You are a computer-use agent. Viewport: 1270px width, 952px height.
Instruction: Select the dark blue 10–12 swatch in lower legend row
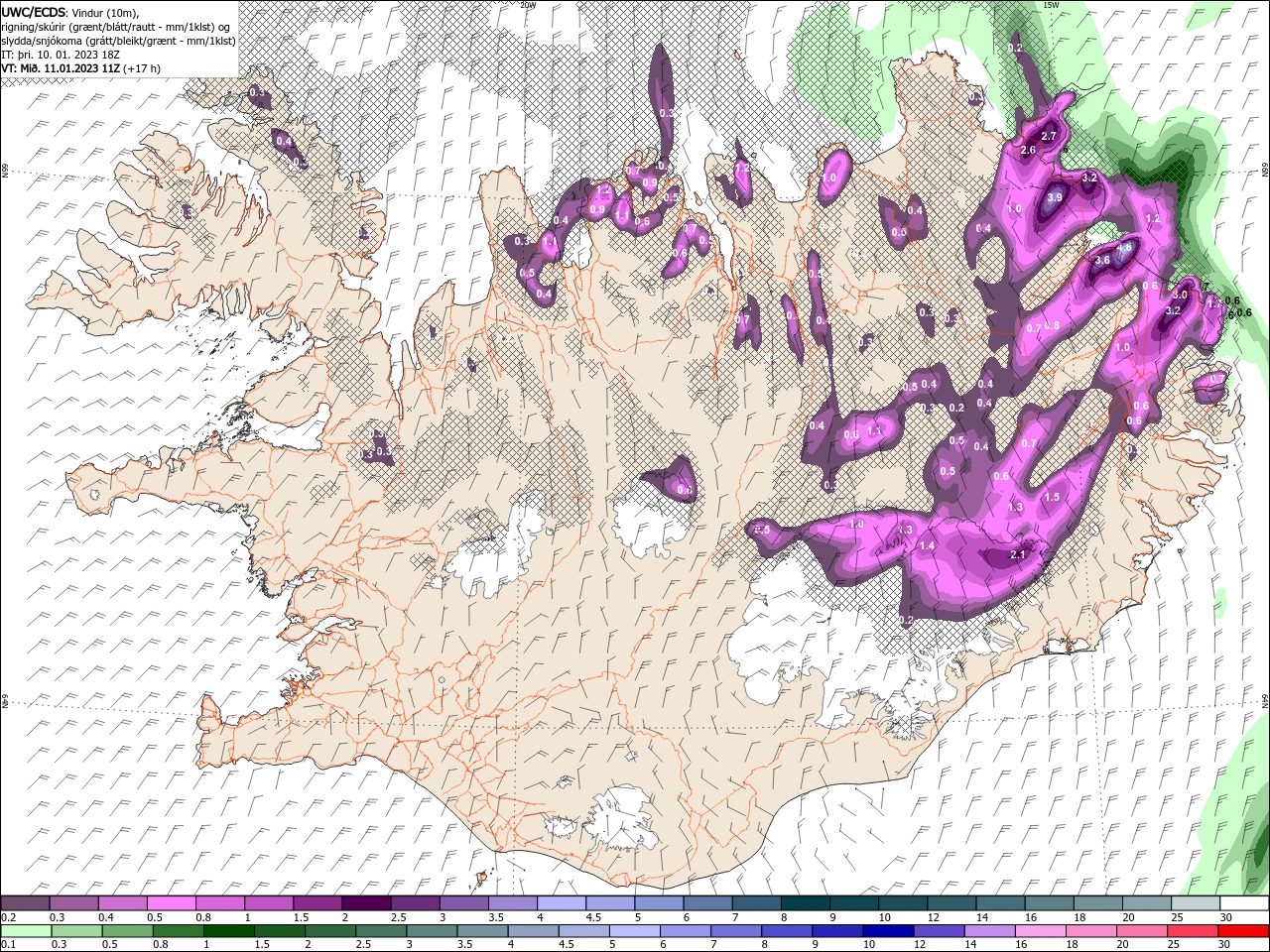pyautogui.click(x=888, y=931)
